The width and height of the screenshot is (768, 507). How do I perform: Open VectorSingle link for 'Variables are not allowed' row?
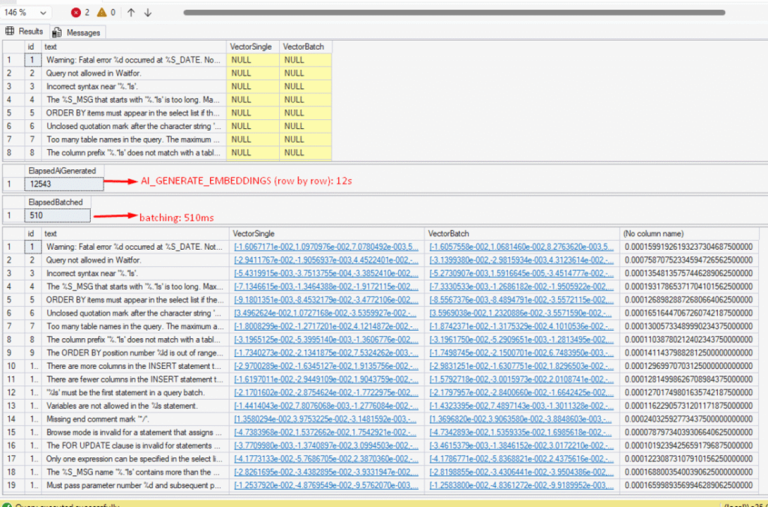(x=326, y=406)
